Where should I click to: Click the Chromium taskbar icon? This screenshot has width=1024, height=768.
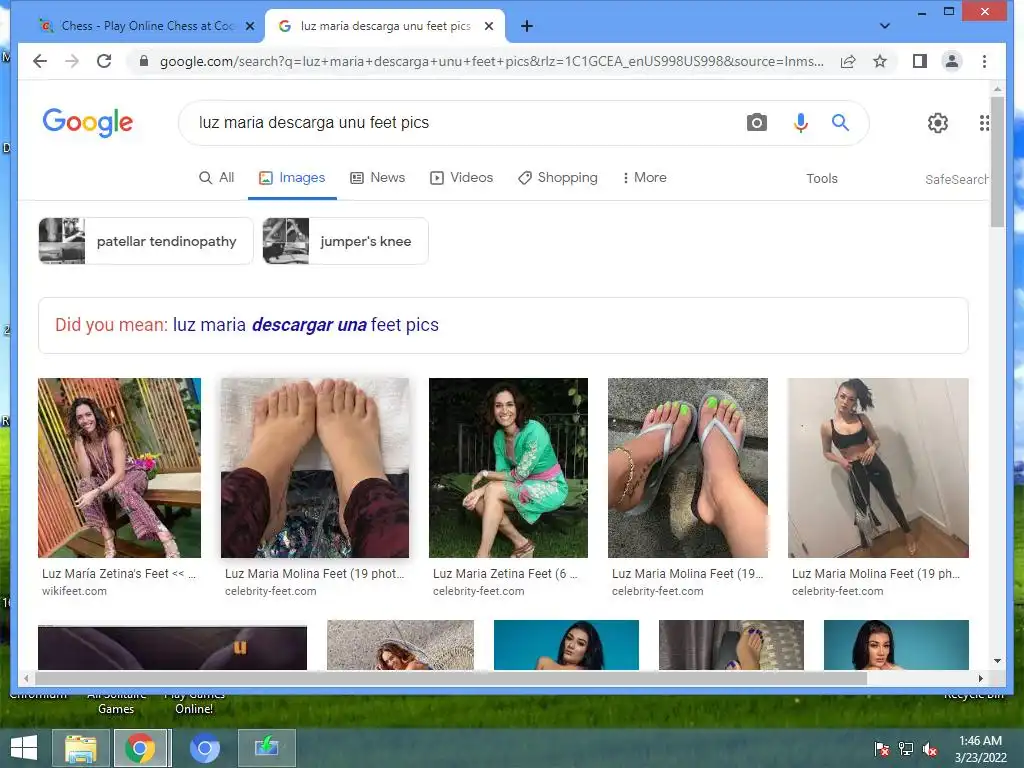click(x=204, y=748)
